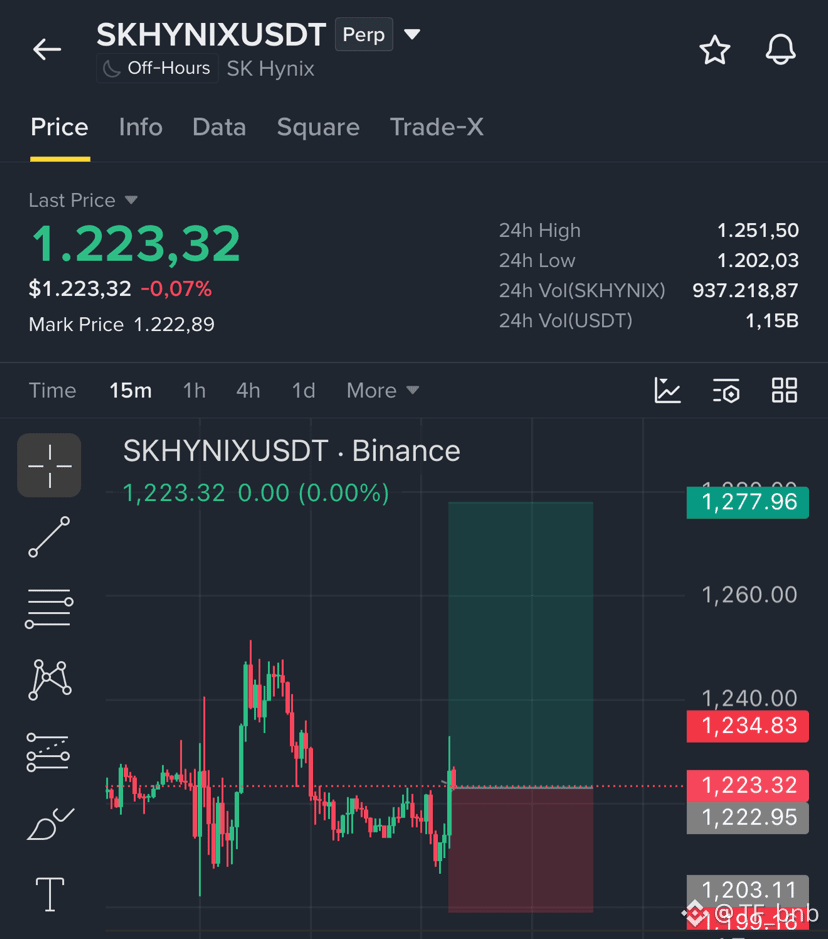Click the SKHYNIXUSDT · Binance chart title
The width and height of the screenshot is (828, 939).
click(292, 451)
